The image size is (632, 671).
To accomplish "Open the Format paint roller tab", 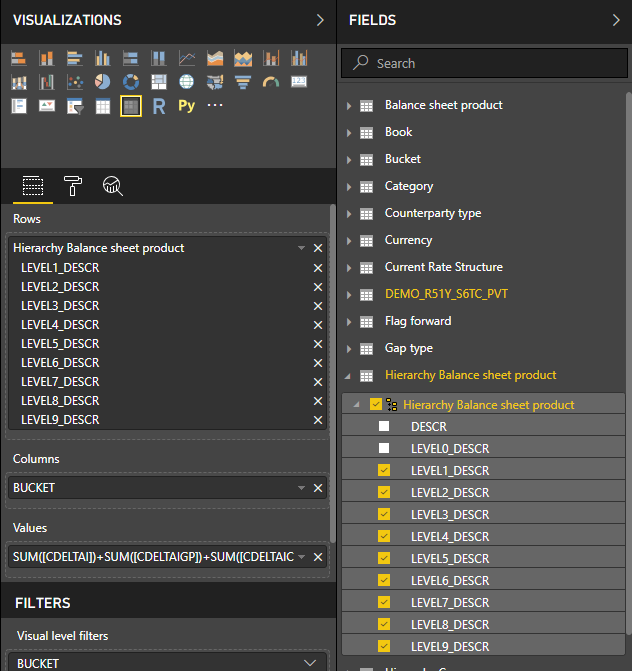I will 73,186.
